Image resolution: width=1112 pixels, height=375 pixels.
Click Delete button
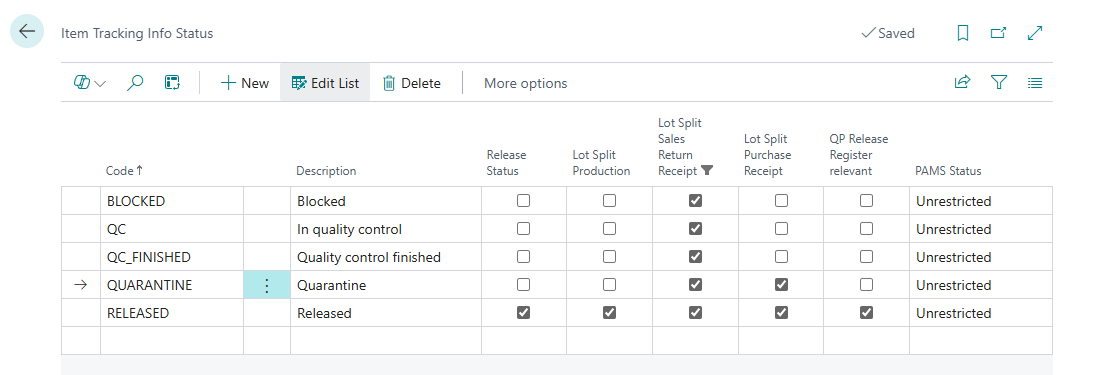412,83
